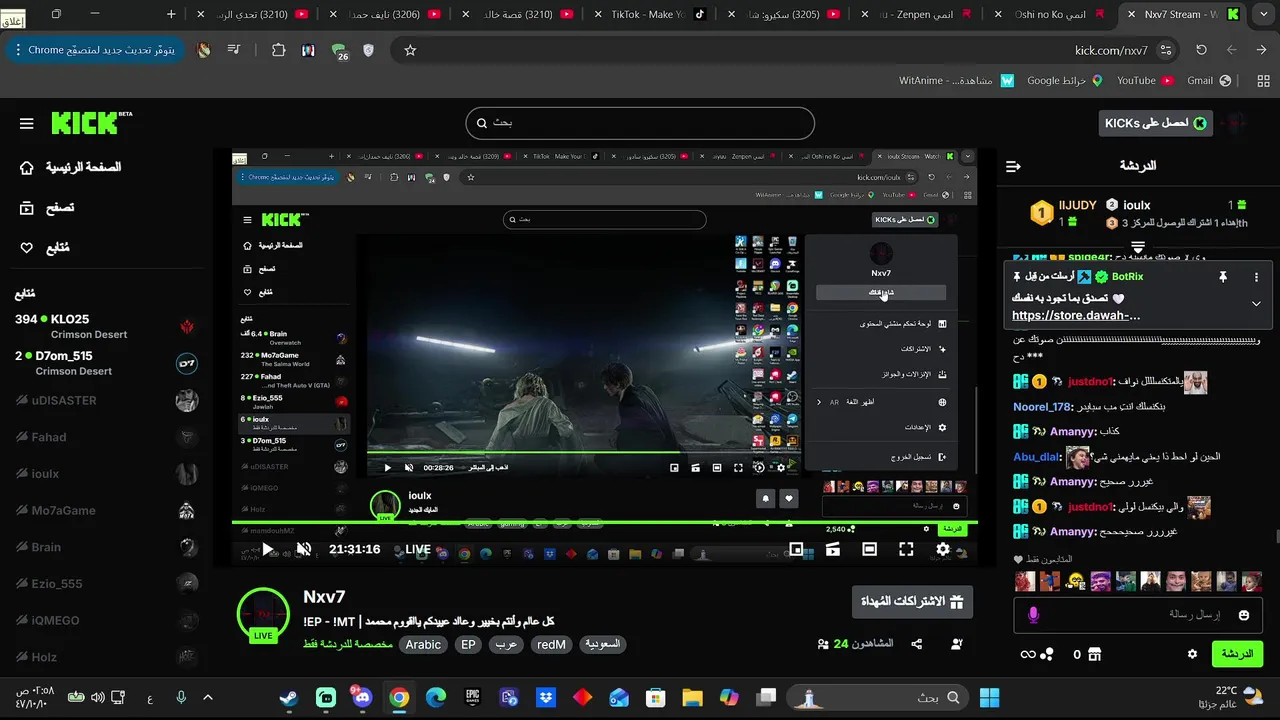
Task: Open the store.dawah link in pinned message
Action: 1076,315
